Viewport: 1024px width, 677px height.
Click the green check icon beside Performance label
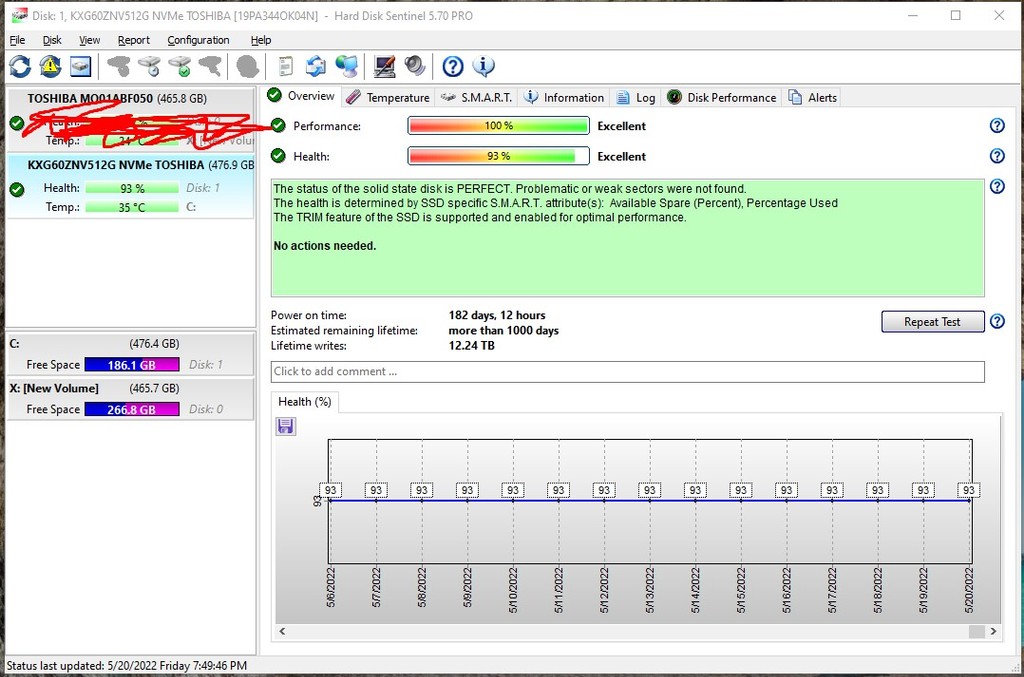point(278,125)
